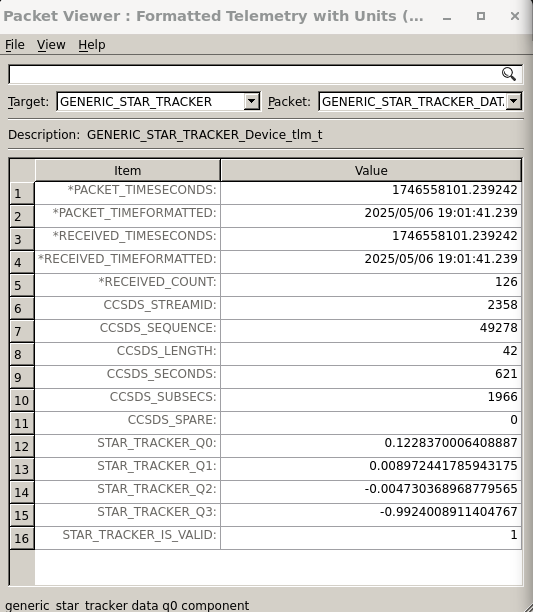This screenshot has width=533, height=612.
Task: Click Q0 value 0.1228370006408887
Action: (451, 443)
